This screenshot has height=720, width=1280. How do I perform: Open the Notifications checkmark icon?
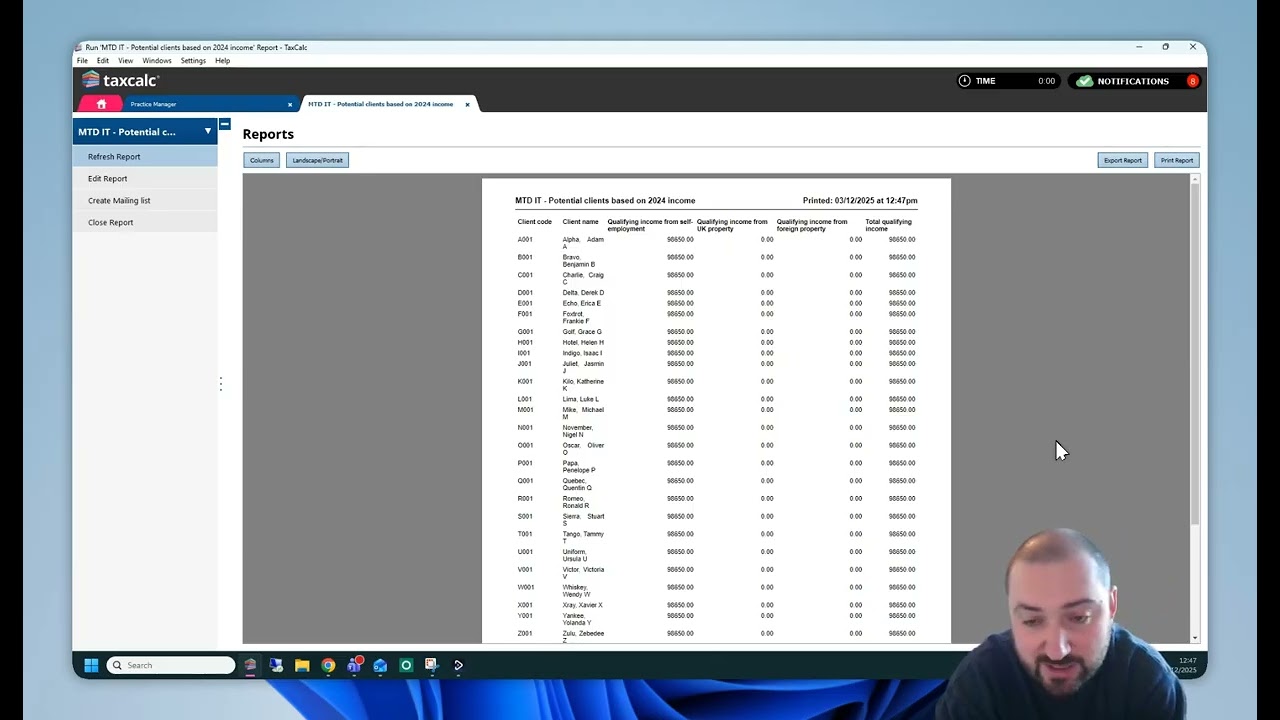pos(1084,81)
